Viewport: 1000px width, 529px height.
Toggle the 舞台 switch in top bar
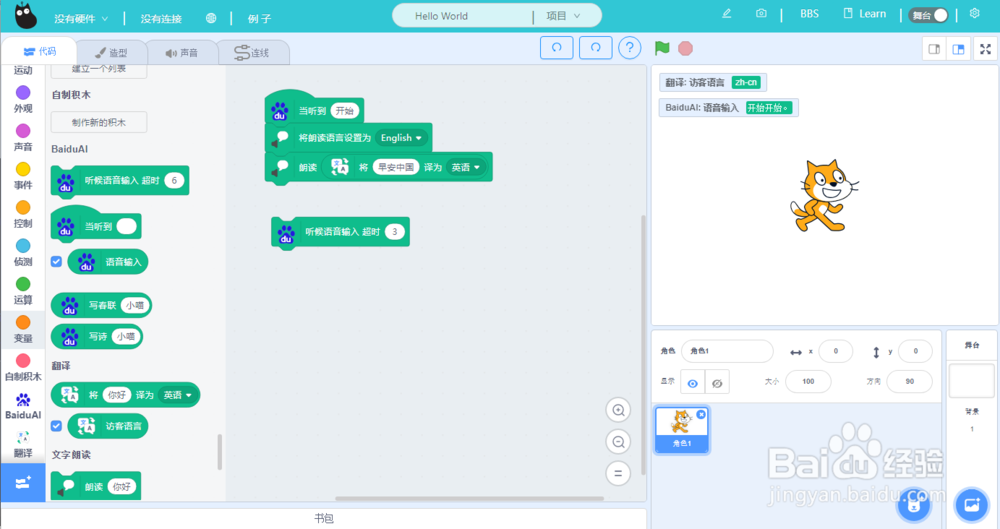(929, 15)
